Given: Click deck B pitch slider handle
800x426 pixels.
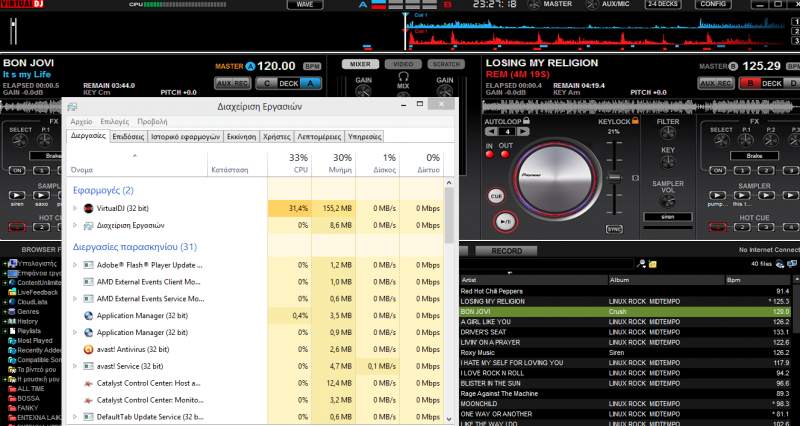Looking at the screenshot, I should tap(615, 178).
